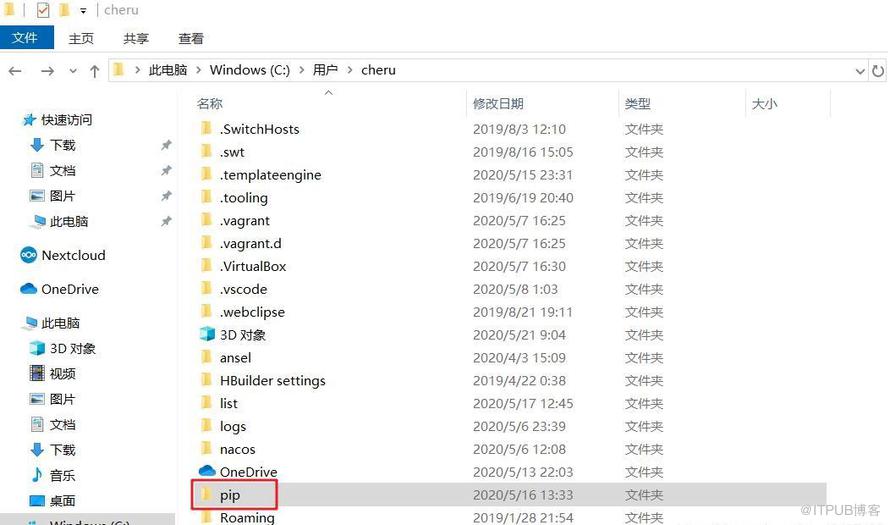Select the list folder
890x525 pixels.
tap(229, 404)
